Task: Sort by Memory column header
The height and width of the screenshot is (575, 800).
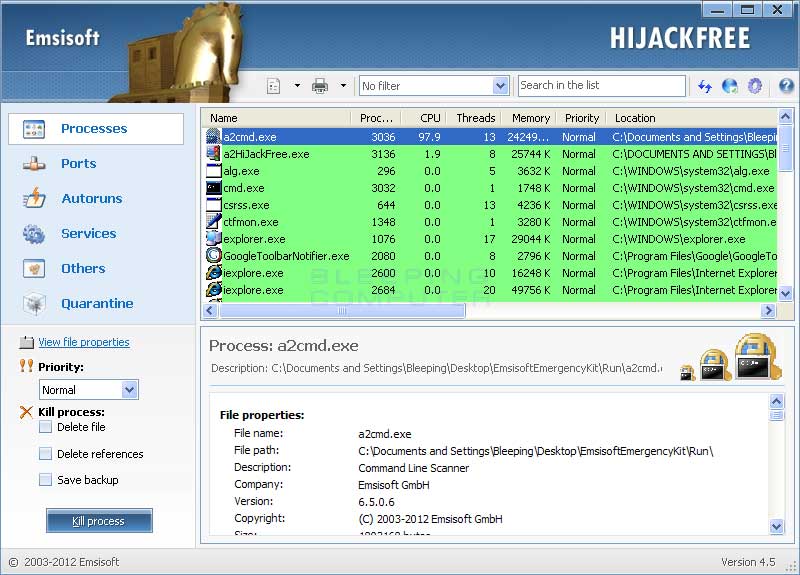Action: (529, 118)
